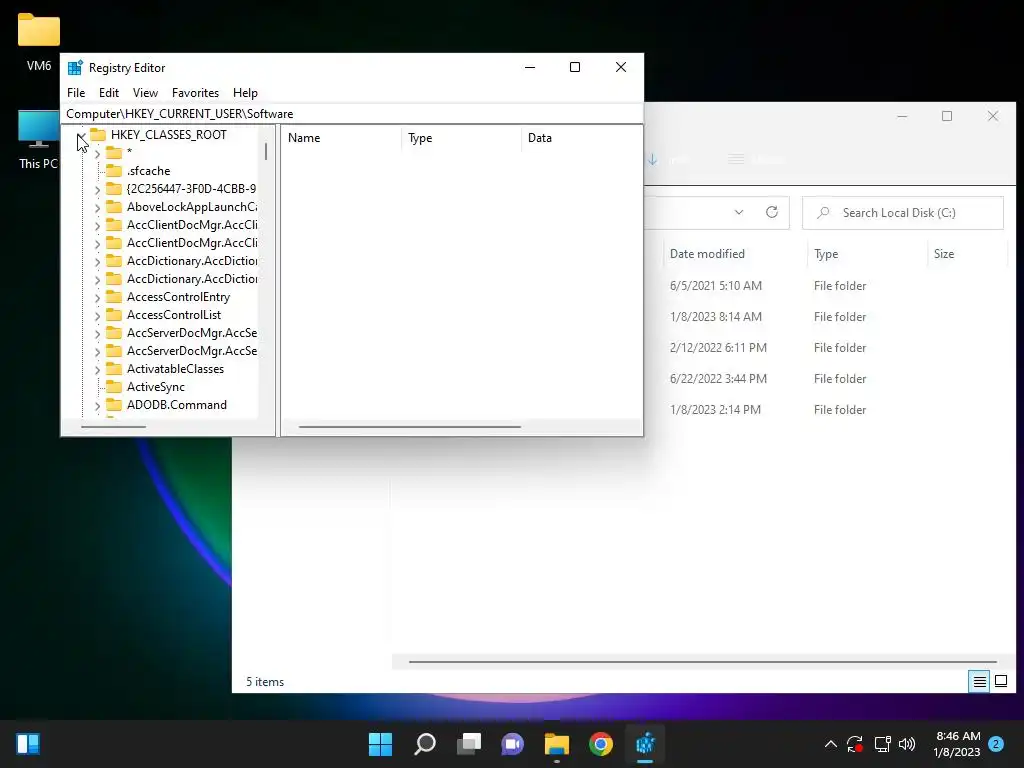Expand the ADODB.Command key

pyautogui.click(x=97, y=406)
